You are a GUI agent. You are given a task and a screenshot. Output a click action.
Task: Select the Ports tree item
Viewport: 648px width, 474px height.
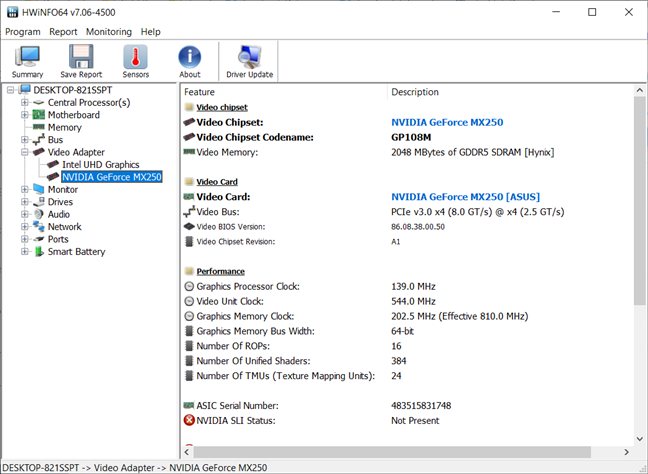point(58,239)
